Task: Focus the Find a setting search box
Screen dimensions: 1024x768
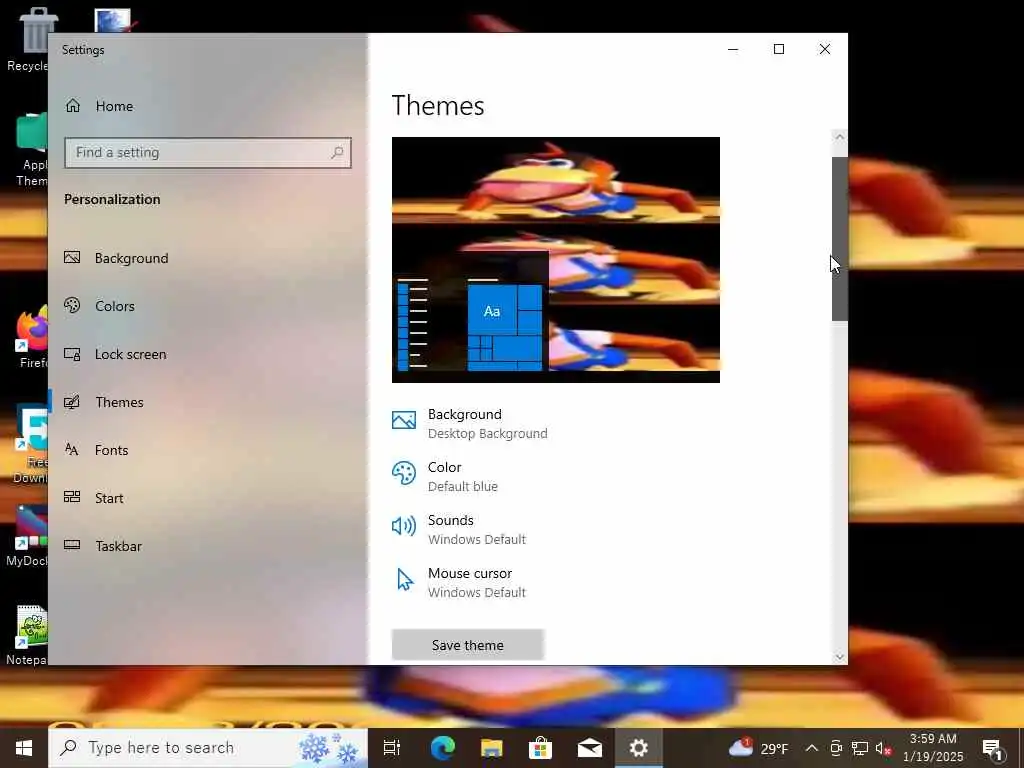Action: click(208, 153)
